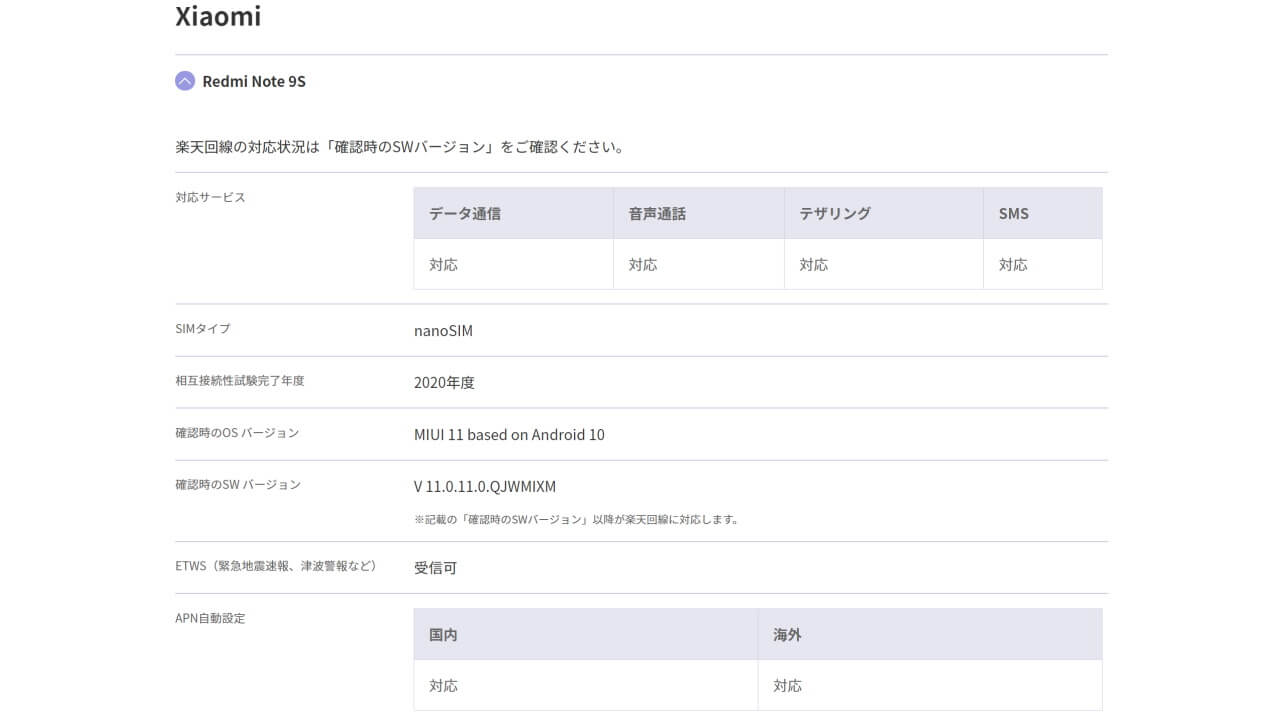Screen dimensions: 1280x720
Task: Click the 対応 cell under テザリング
Action: pyautogui.click(x=813, y=265)
